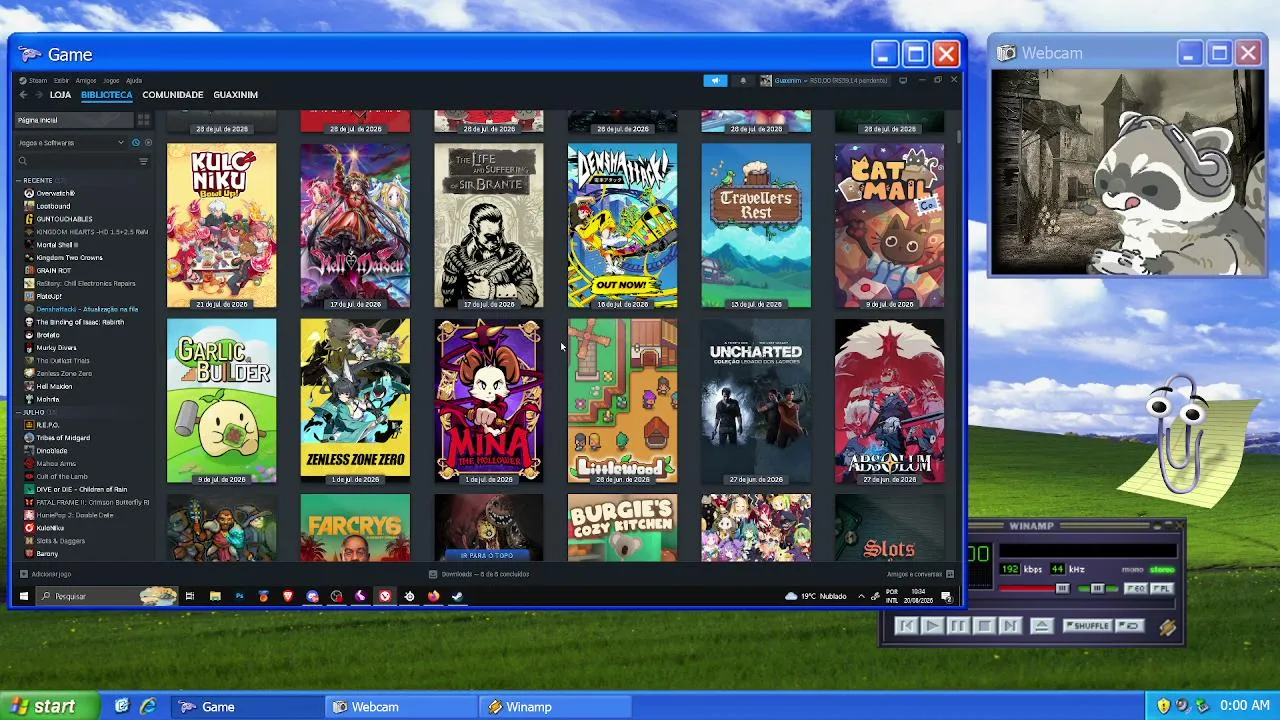Select Overwatch in the recent games list

click(x=55, y=193)
